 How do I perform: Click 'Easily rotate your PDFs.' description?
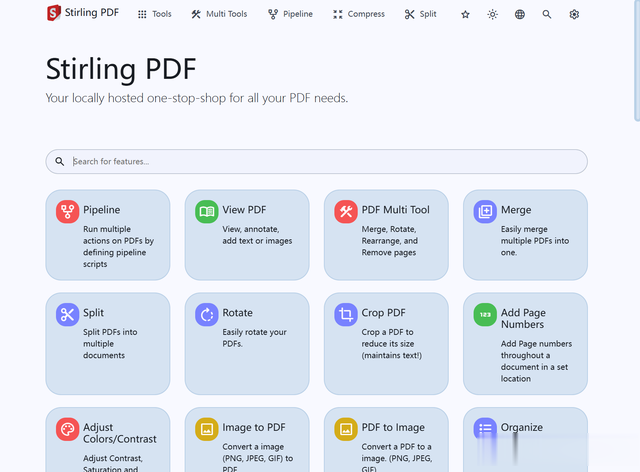tap(254, 338)
